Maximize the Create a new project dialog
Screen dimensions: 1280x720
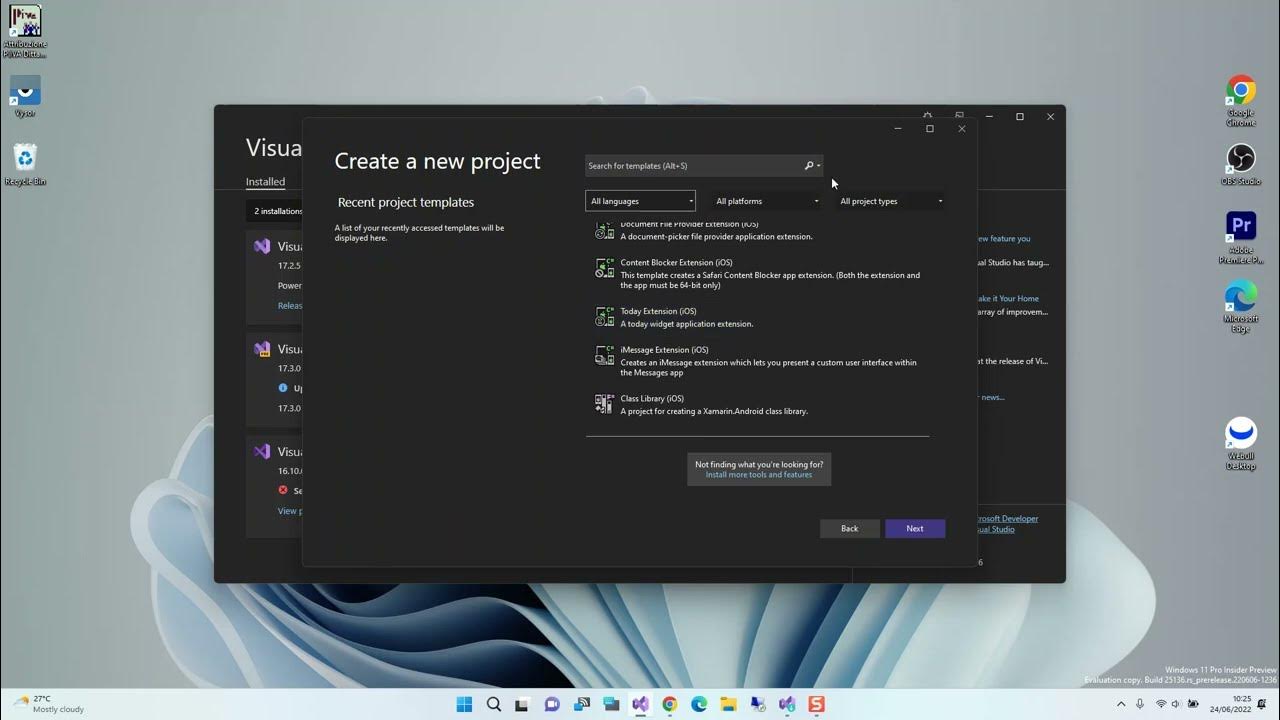[x=930, y=128]
